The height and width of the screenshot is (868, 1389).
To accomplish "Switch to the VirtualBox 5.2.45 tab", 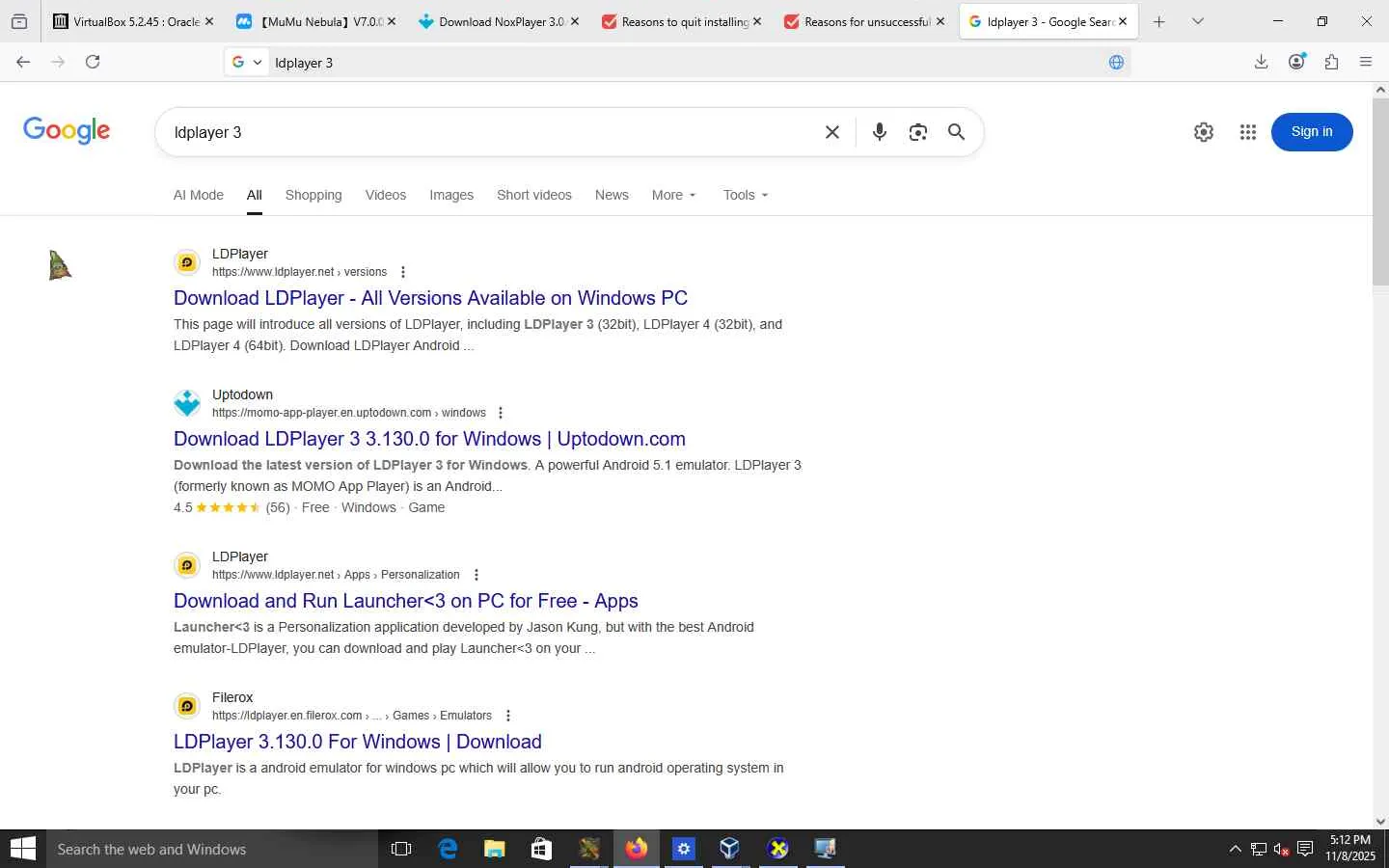I will coord(133,21).
